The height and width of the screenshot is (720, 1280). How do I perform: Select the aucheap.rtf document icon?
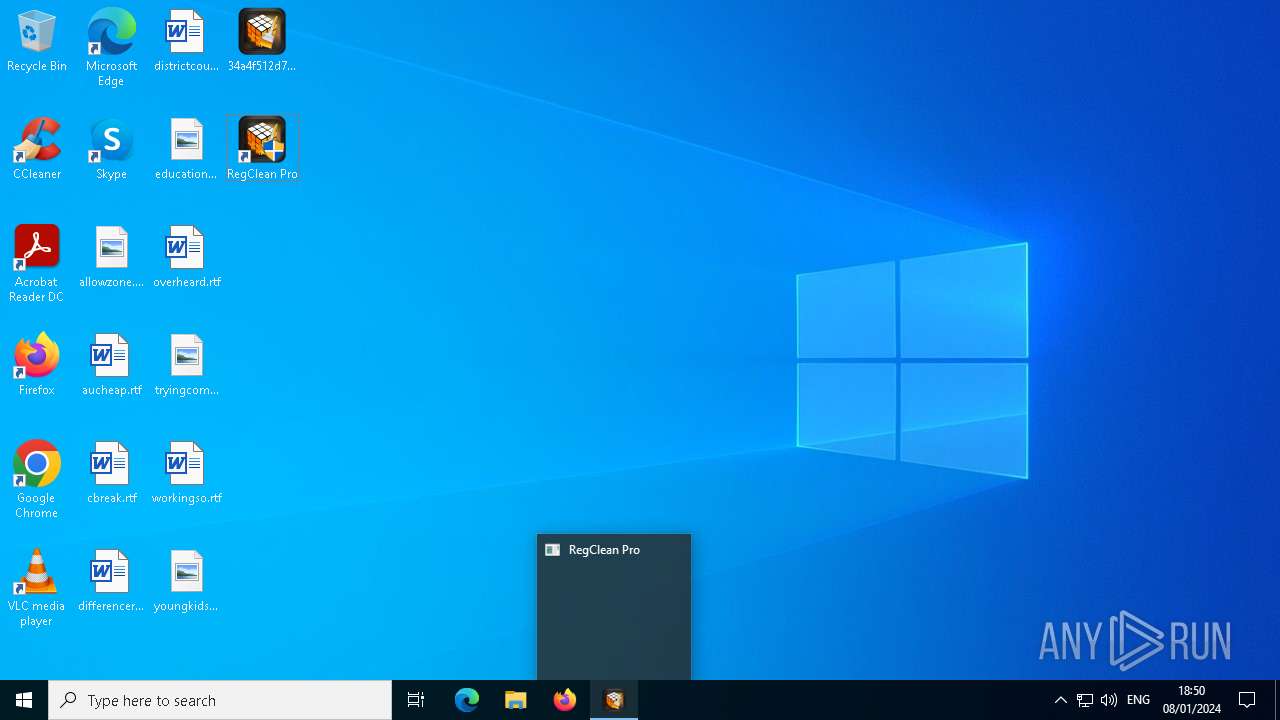coord(111,366)
